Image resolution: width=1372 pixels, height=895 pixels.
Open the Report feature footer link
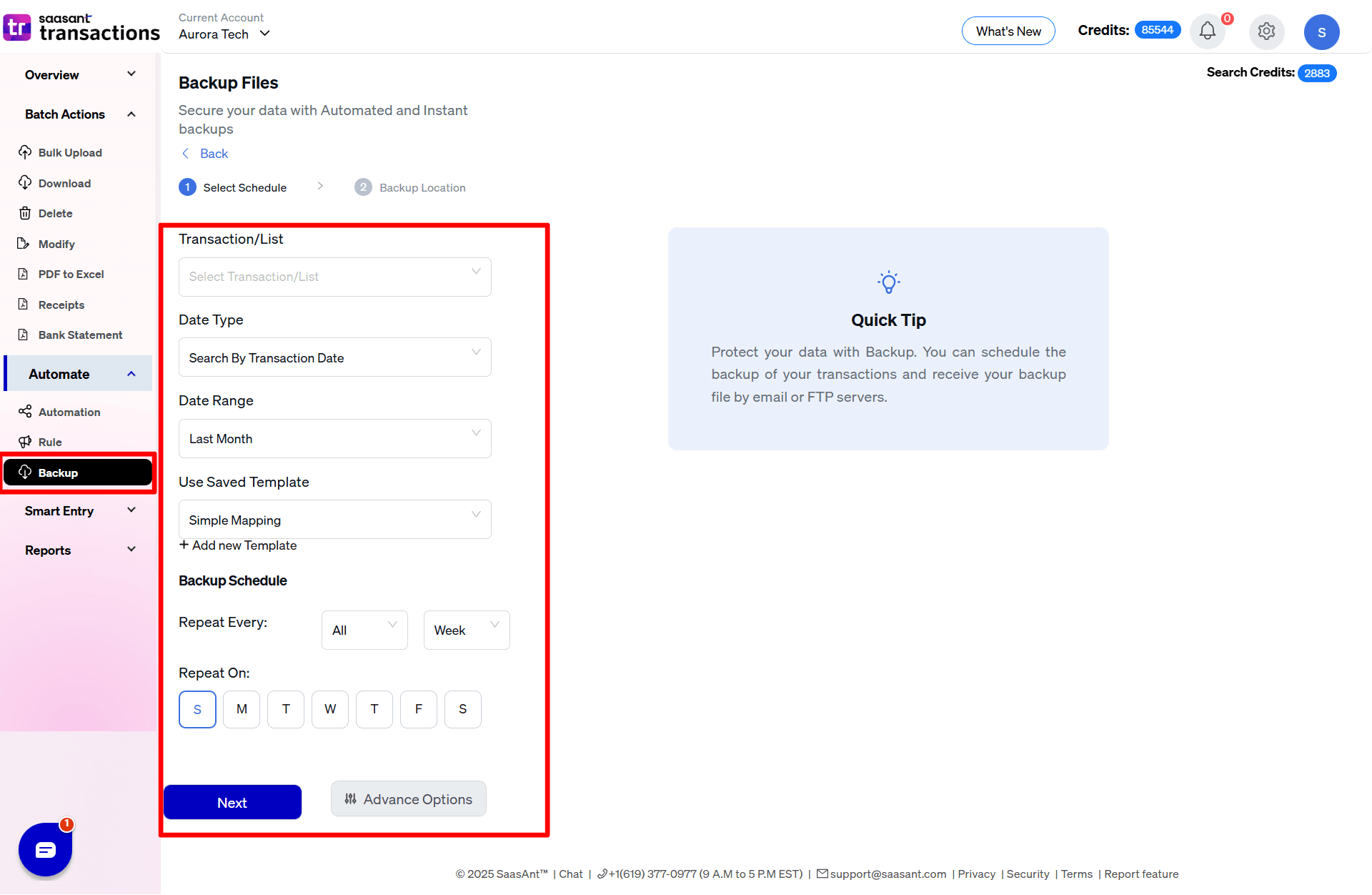click(1141, 874)
